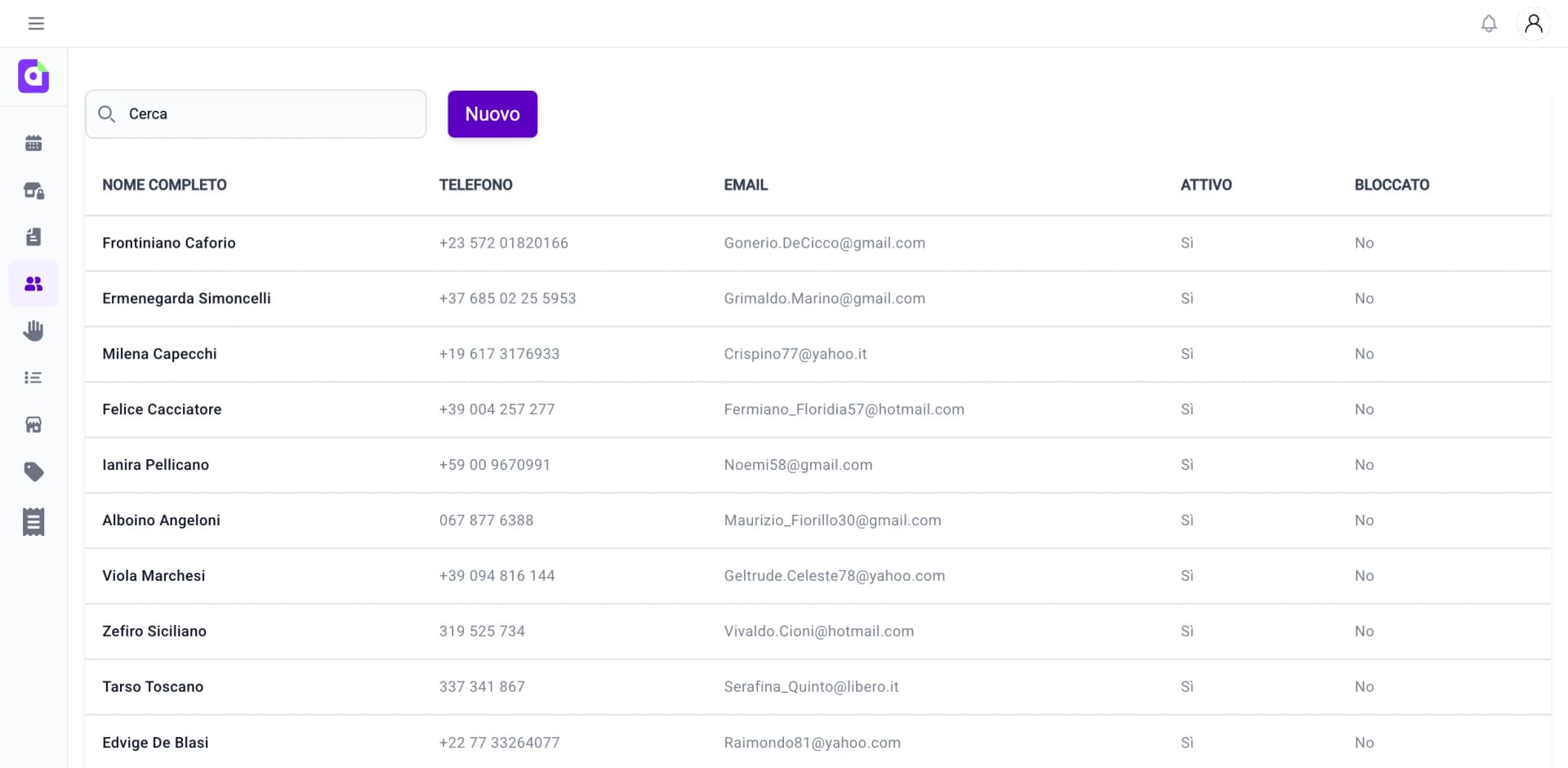Click the purple app logo
Viewport: 1568px width, 768px height.
point(33,76)
